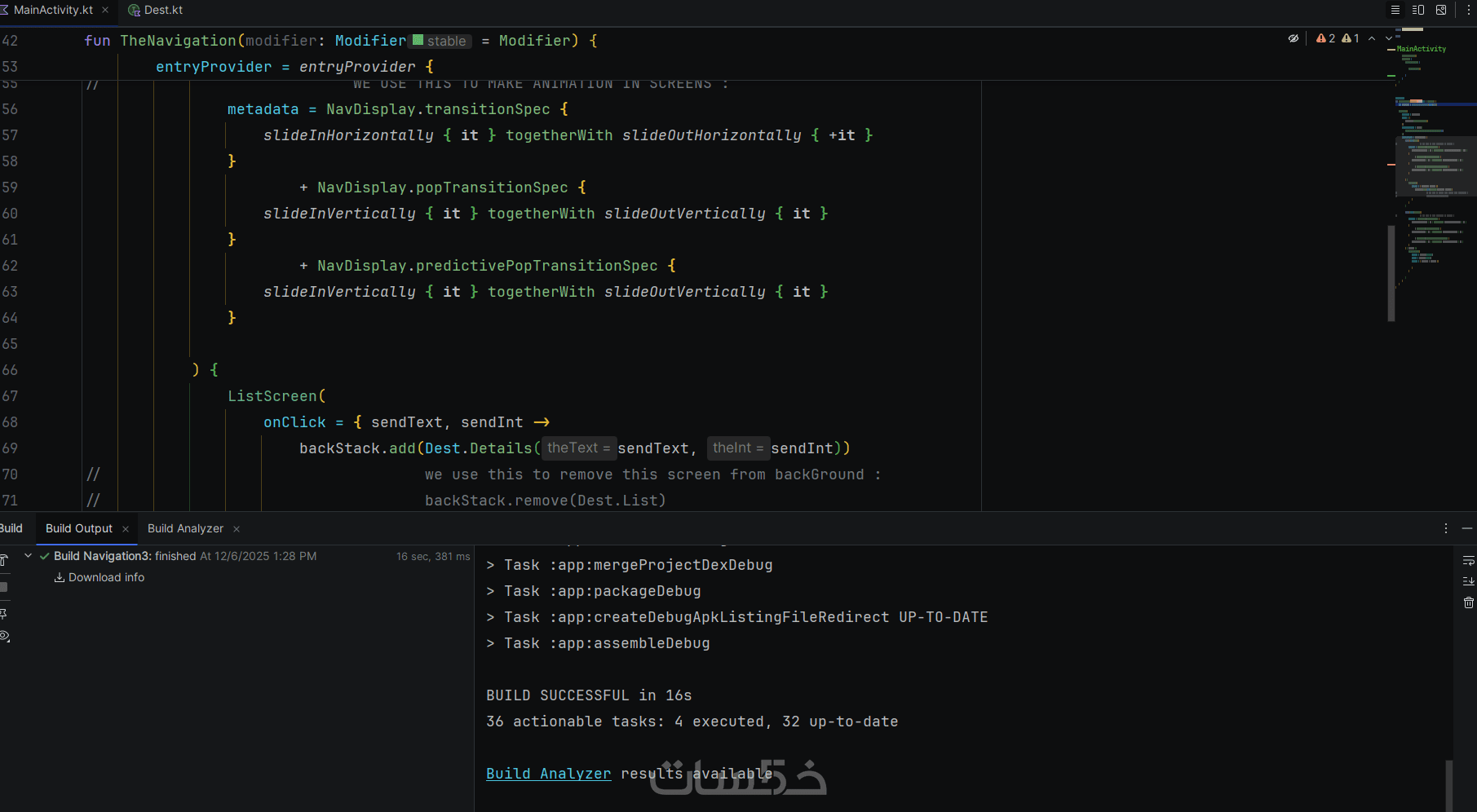
Task: Toggle soft-wrap in build output
Action: click(x=1468, y=560)
